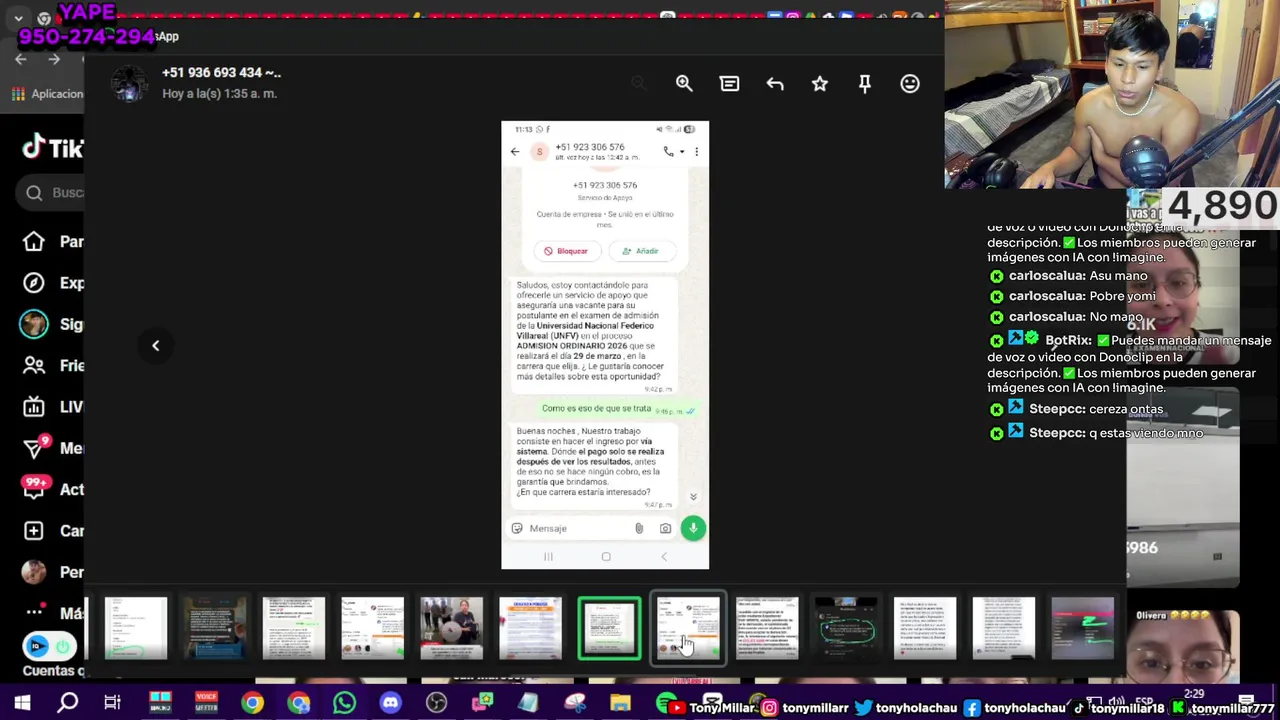Open Windows taskbar search

tap(68, 703)
